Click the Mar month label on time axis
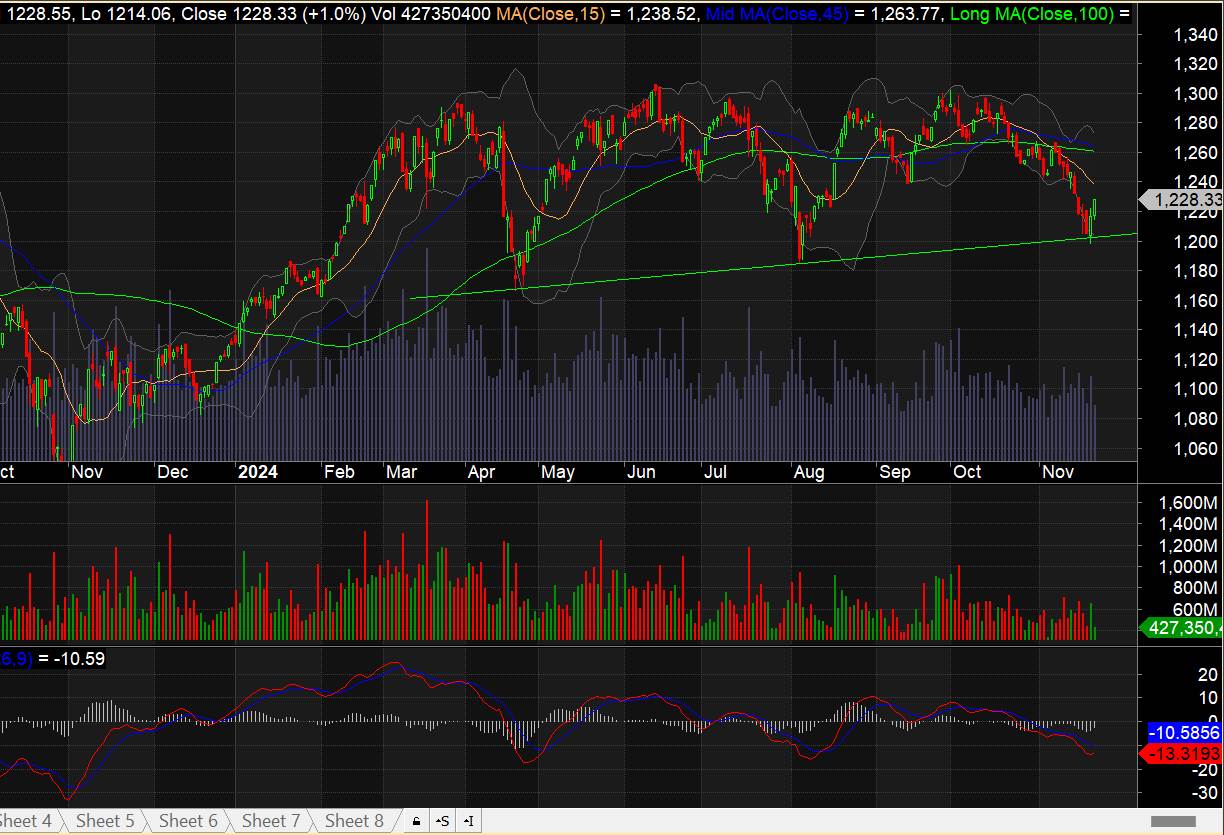 404,471
